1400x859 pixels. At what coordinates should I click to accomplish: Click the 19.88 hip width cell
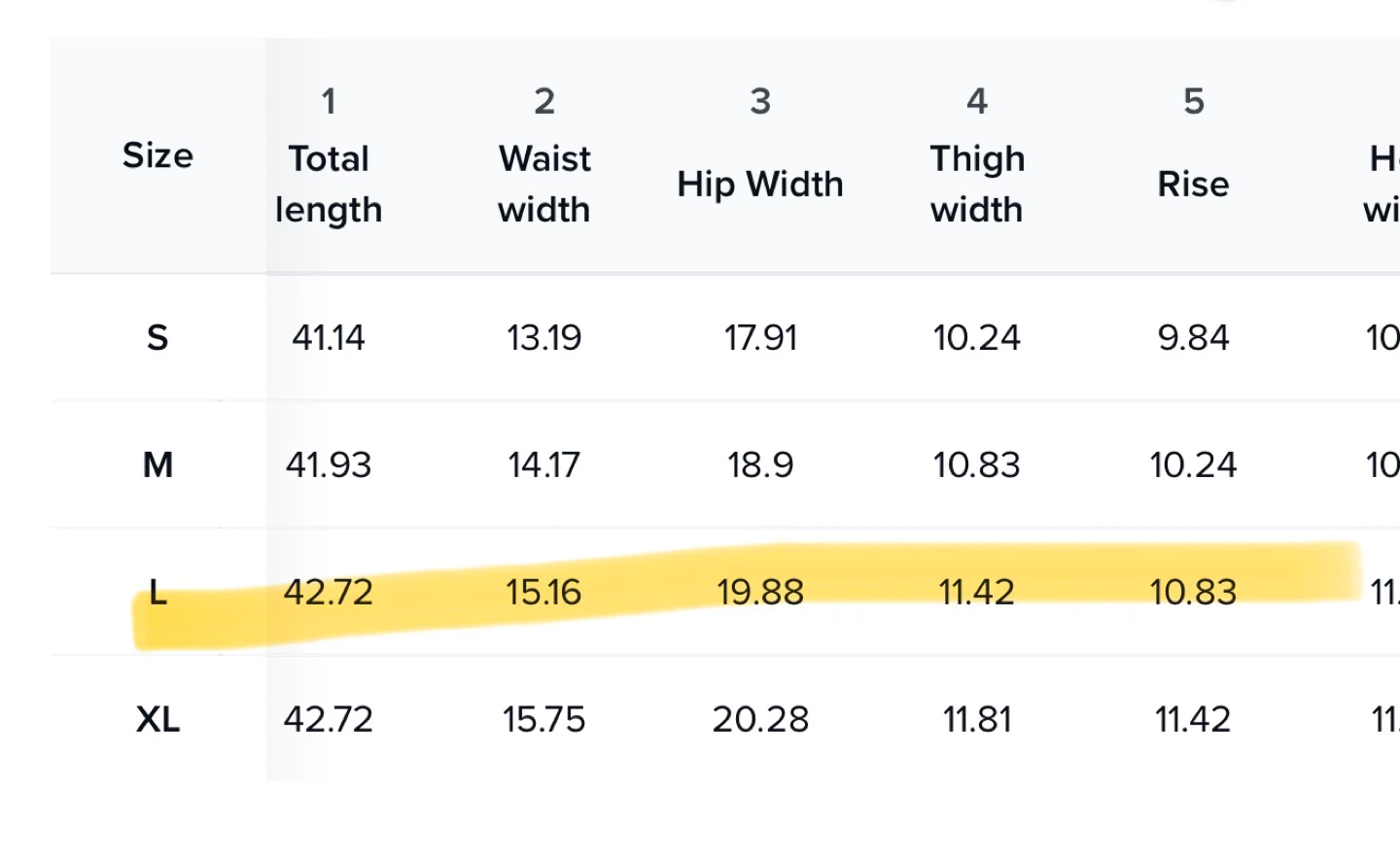click(x=760, y=592)
